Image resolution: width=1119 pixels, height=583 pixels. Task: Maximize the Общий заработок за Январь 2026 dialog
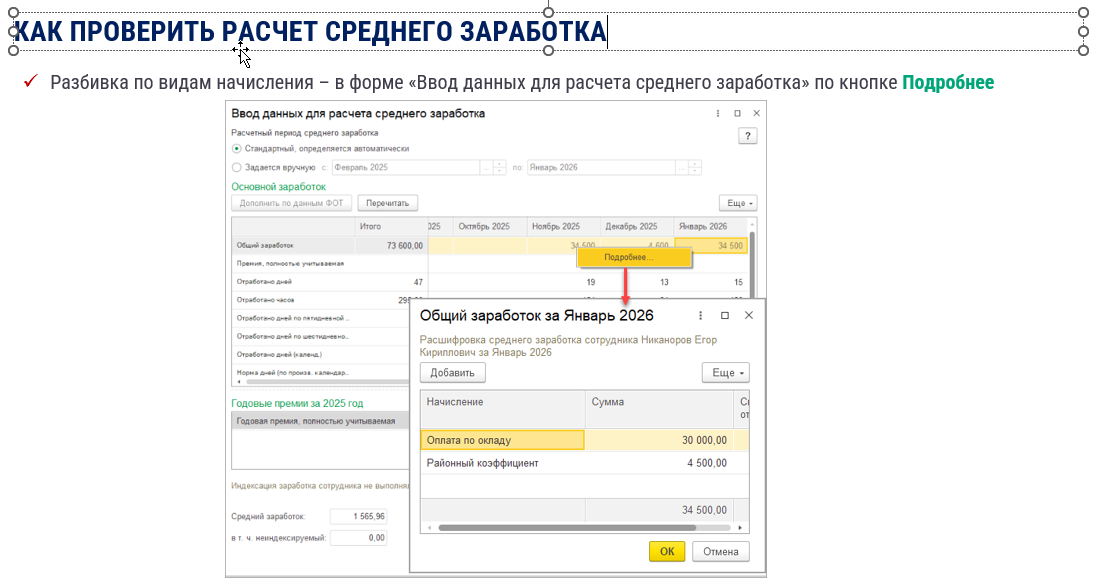click(724, 315)
